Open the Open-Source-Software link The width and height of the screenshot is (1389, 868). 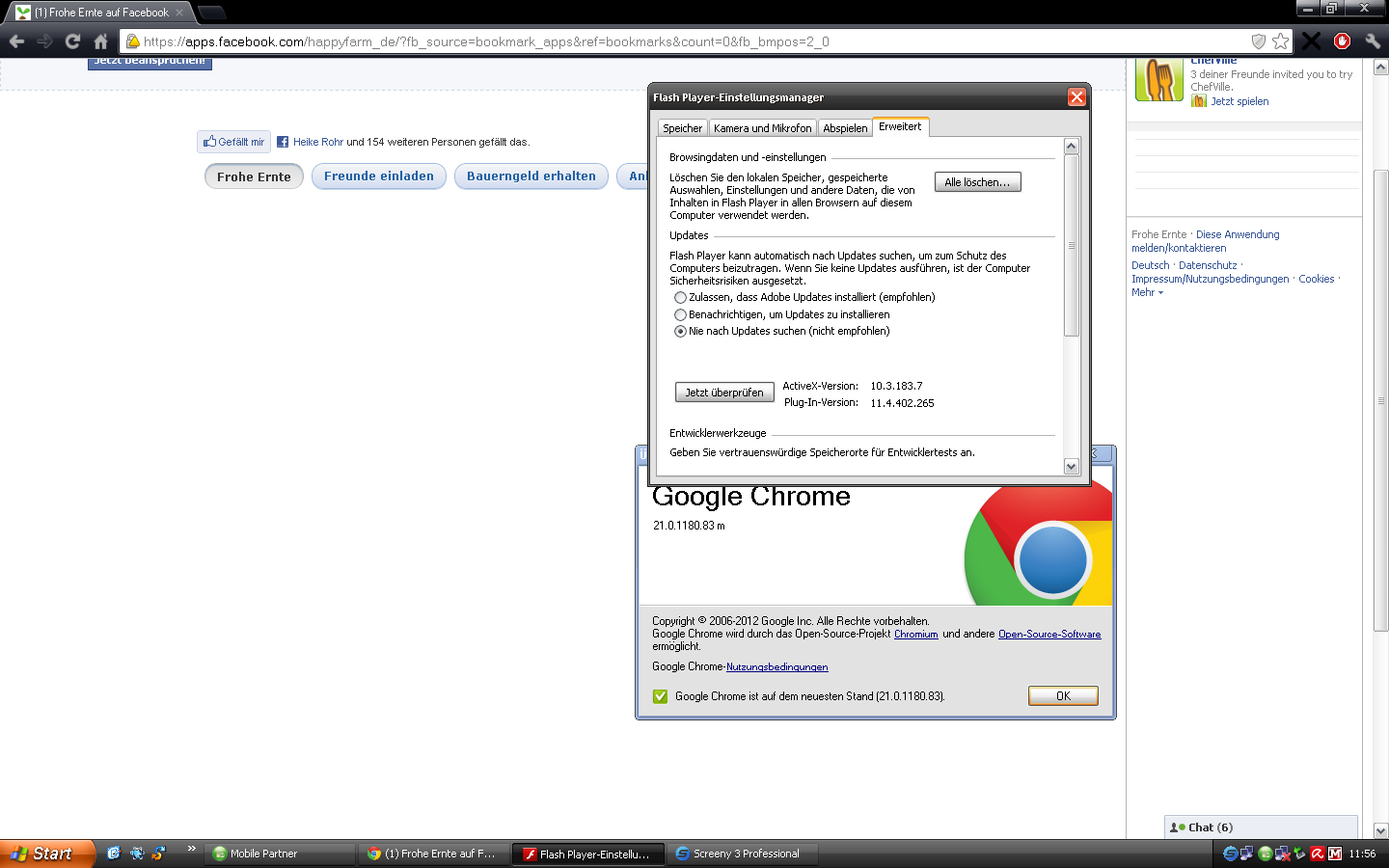click(1049, 635)
